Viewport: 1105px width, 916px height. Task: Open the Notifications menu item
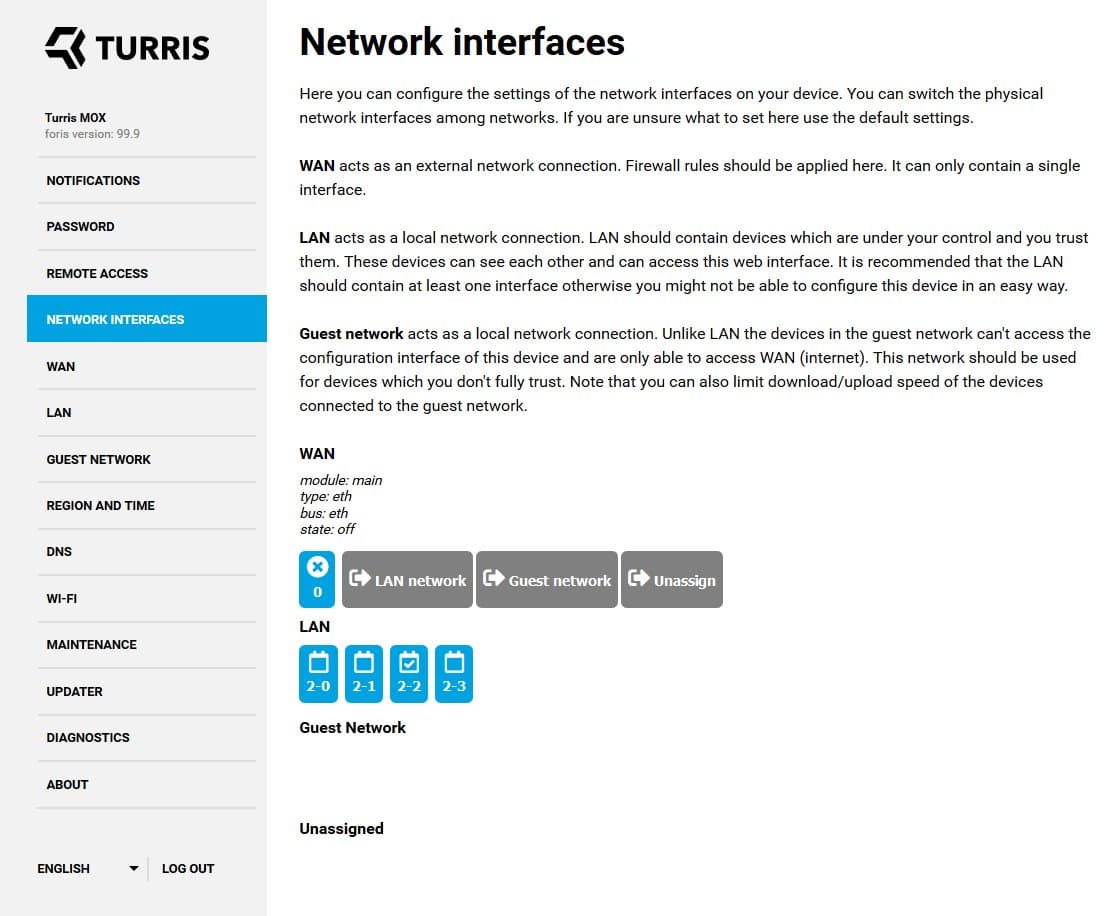93,181
